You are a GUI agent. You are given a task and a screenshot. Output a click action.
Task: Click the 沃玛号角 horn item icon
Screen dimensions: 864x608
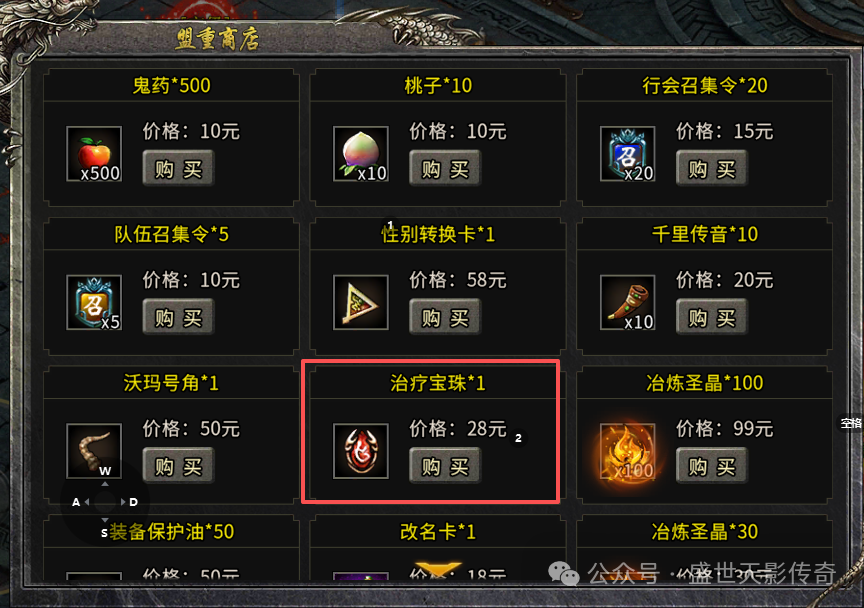tap(94, 451)
